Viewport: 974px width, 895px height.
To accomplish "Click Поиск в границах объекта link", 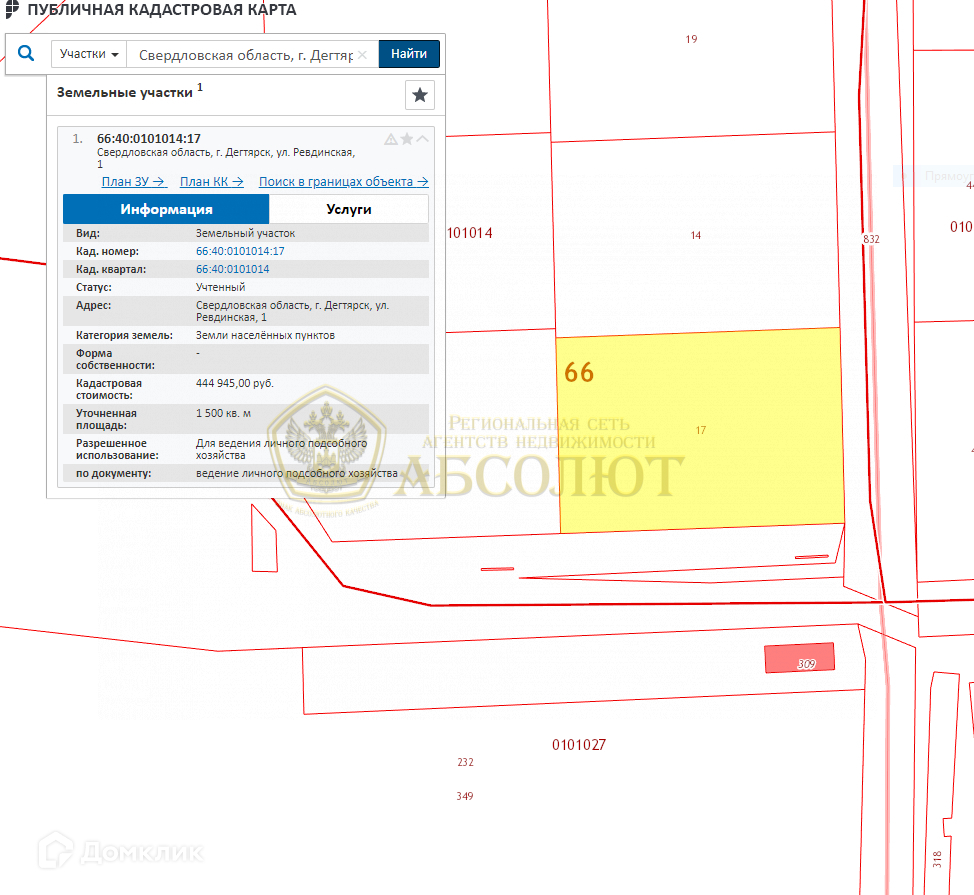I will (x=344, y=181).
